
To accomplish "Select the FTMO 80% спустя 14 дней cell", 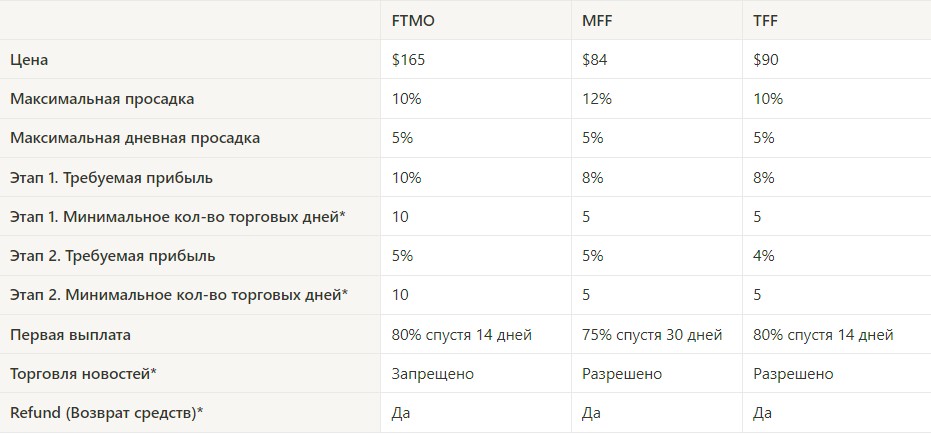I will pyautogui.click(x=462, y=335).
